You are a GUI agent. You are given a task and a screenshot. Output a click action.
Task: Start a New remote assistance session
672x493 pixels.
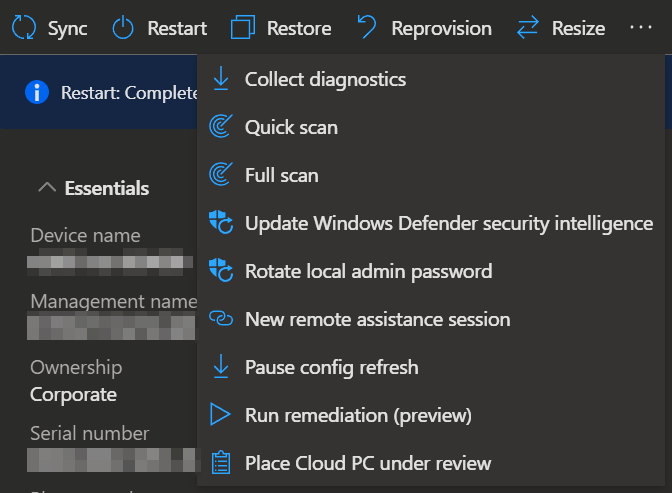pyautogui.click(x=377, y=319)
